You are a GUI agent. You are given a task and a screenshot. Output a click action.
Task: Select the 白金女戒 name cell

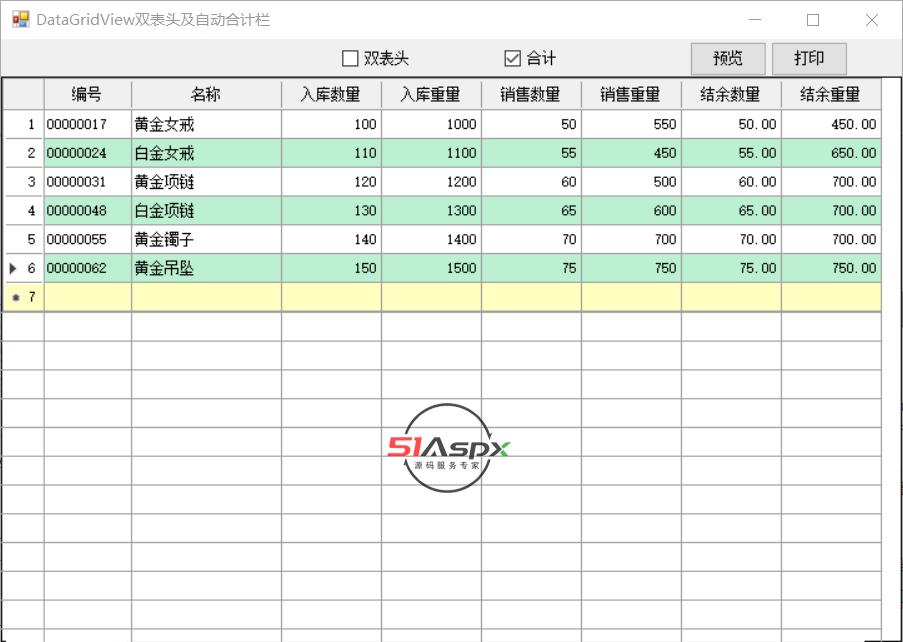point(206,153)
